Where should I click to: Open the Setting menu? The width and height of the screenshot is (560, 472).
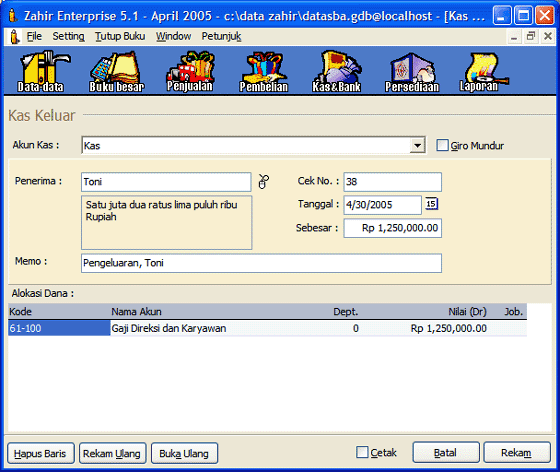click(68, 36)
